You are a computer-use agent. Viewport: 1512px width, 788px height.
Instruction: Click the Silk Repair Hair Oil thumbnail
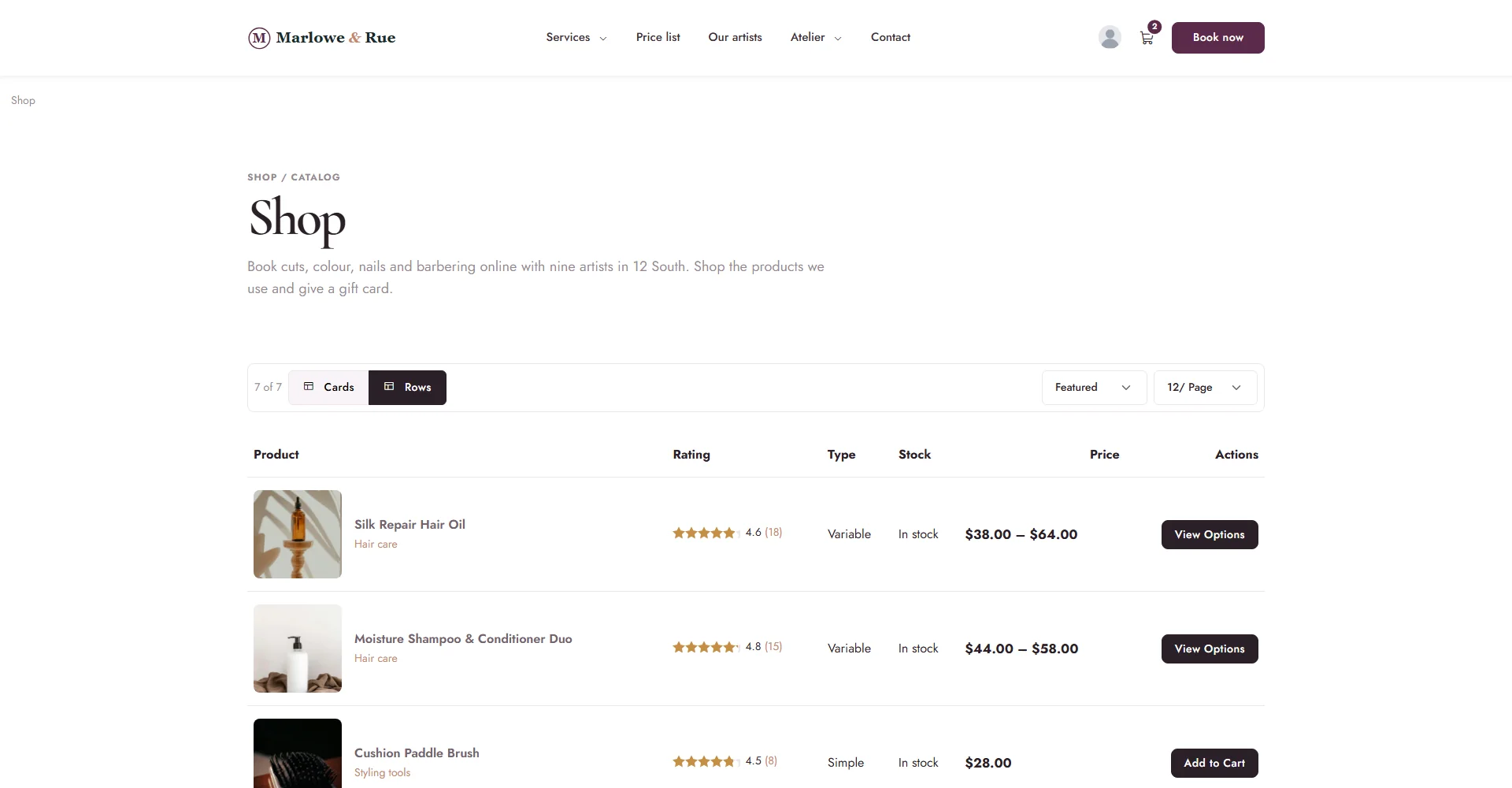pyautogui.click(x=298, y=534)
